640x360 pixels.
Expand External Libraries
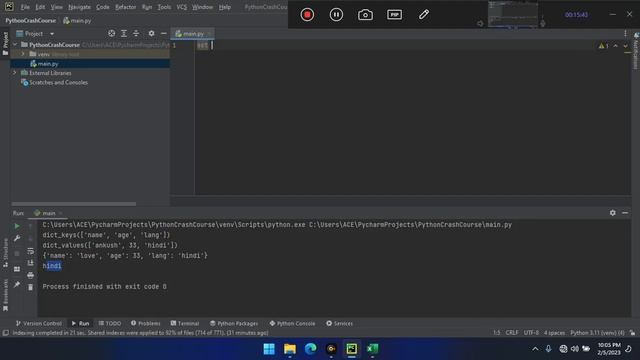15,73
